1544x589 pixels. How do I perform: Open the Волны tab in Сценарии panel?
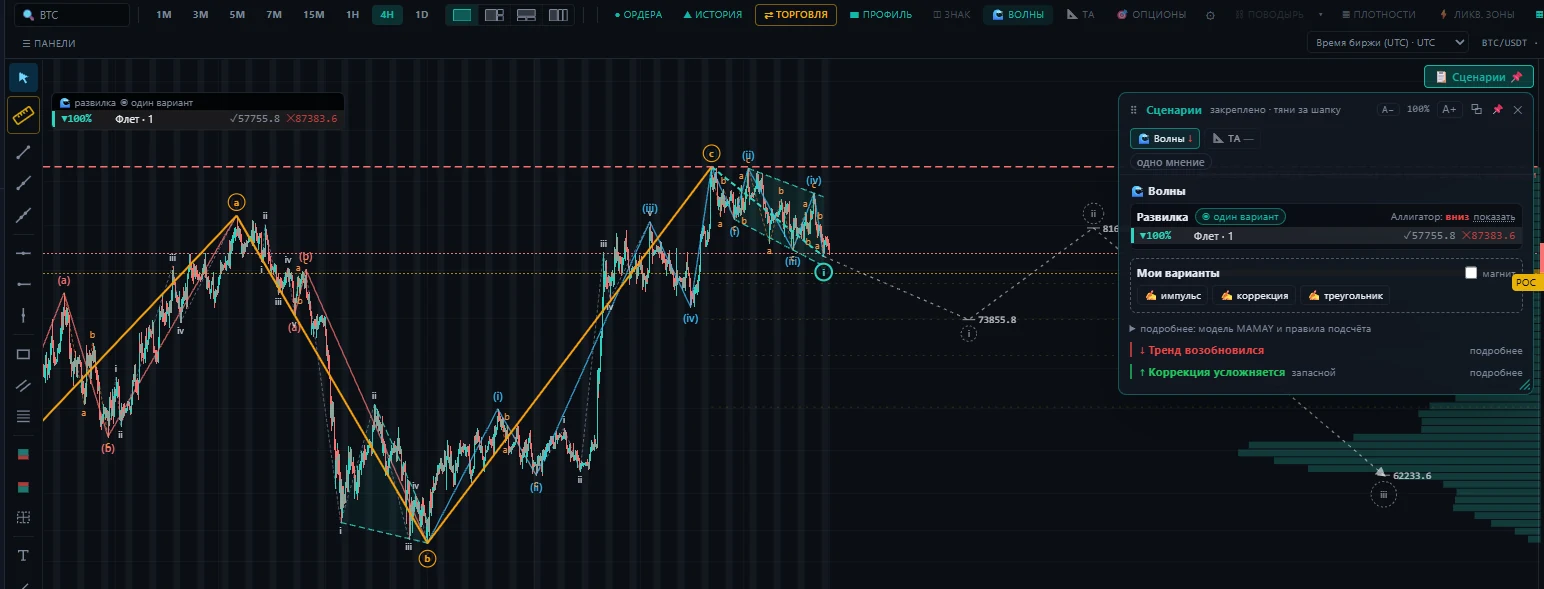point(1165,139)
